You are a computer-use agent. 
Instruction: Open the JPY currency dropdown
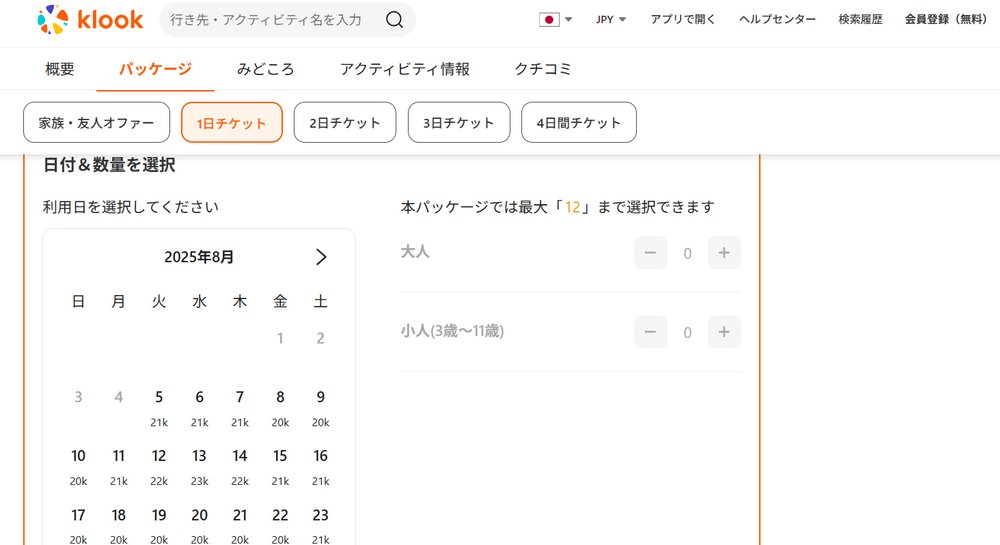point(610,20)
